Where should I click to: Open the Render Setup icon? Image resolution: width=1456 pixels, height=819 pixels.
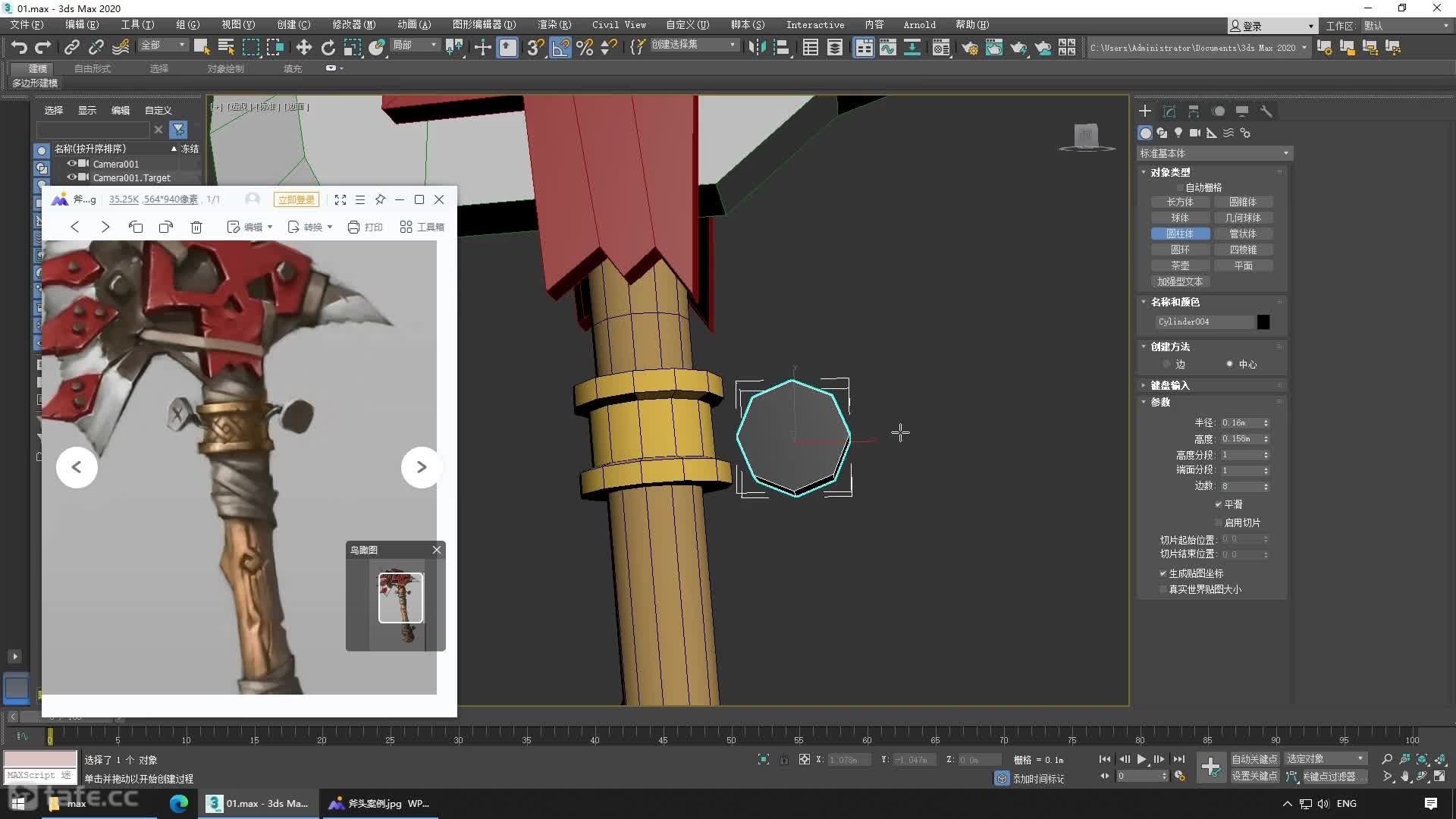[969, 47]
